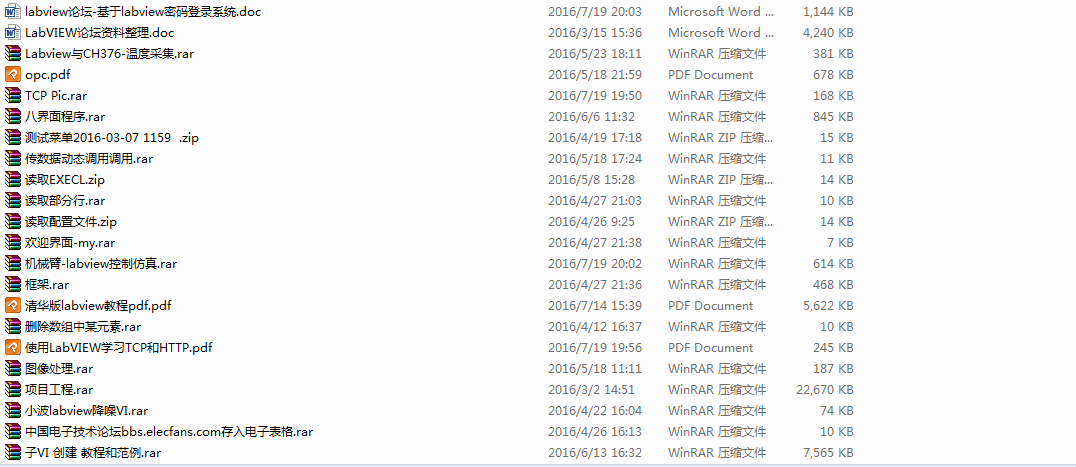1076x467 pixels.
Task: Click the archive icon beside 子VI 创建 教程和范例.rar
Action: tap(13, 453)
